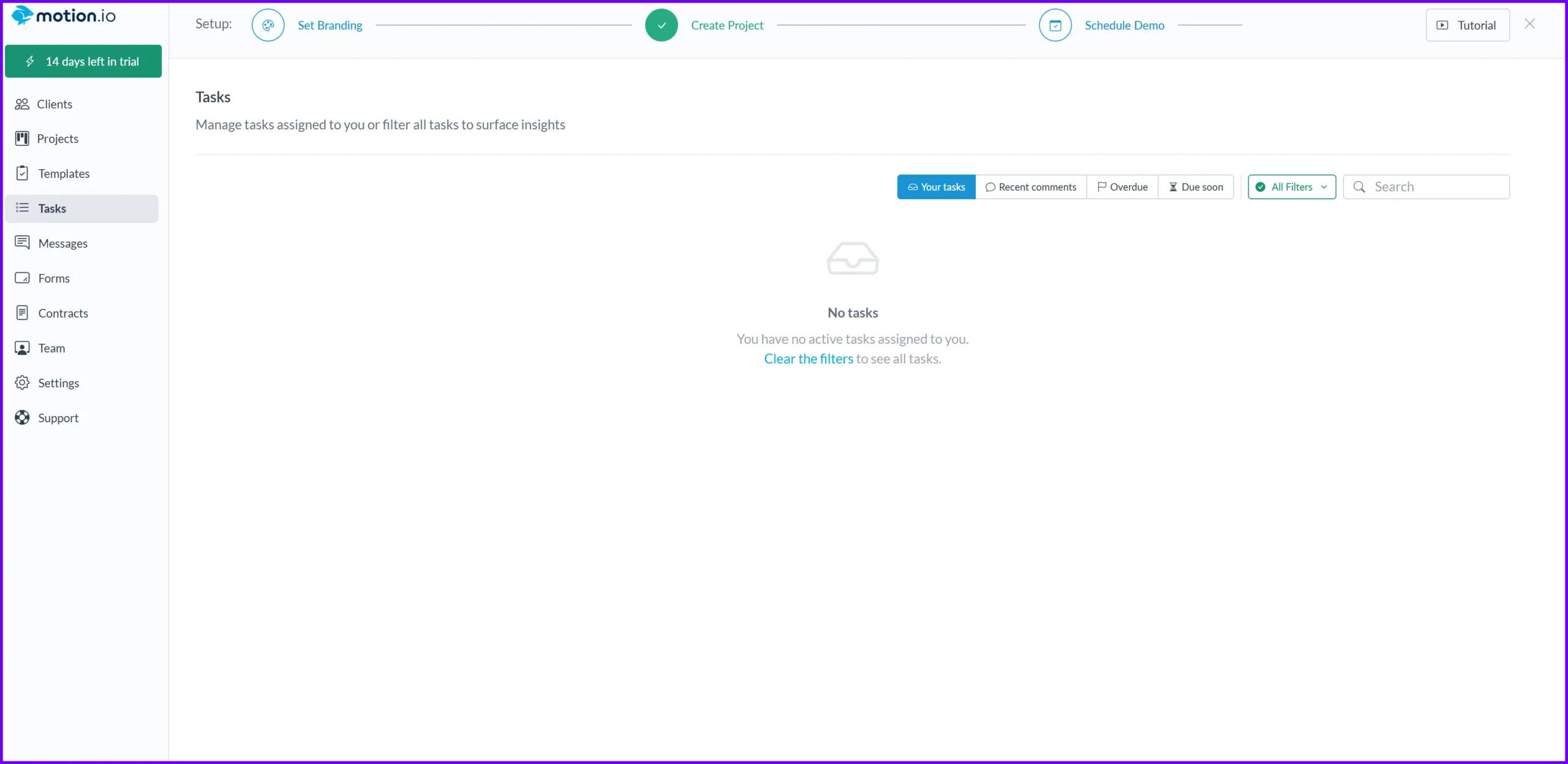Open Support from the sidebar

point(58,417)
